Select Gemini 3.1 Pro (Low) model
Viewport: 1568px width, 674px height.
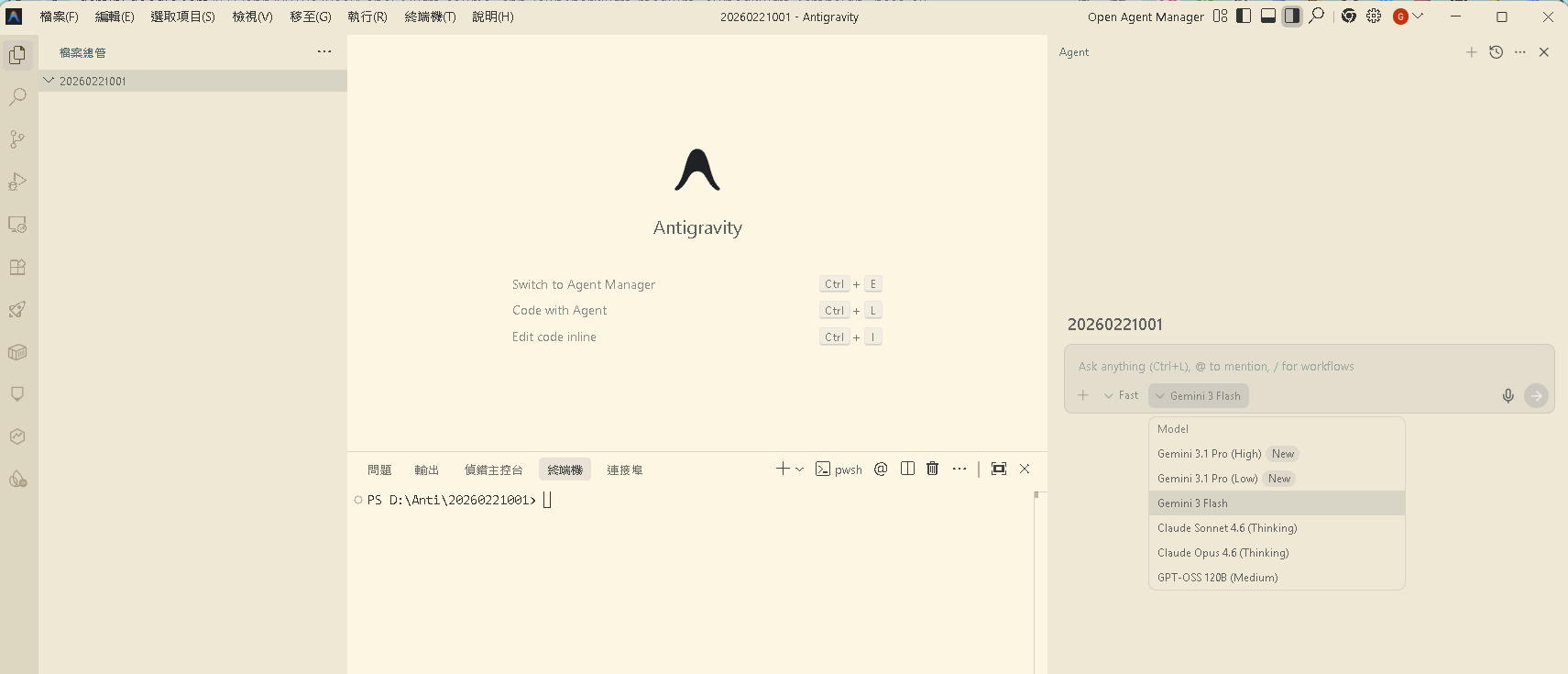(1277, 479)
